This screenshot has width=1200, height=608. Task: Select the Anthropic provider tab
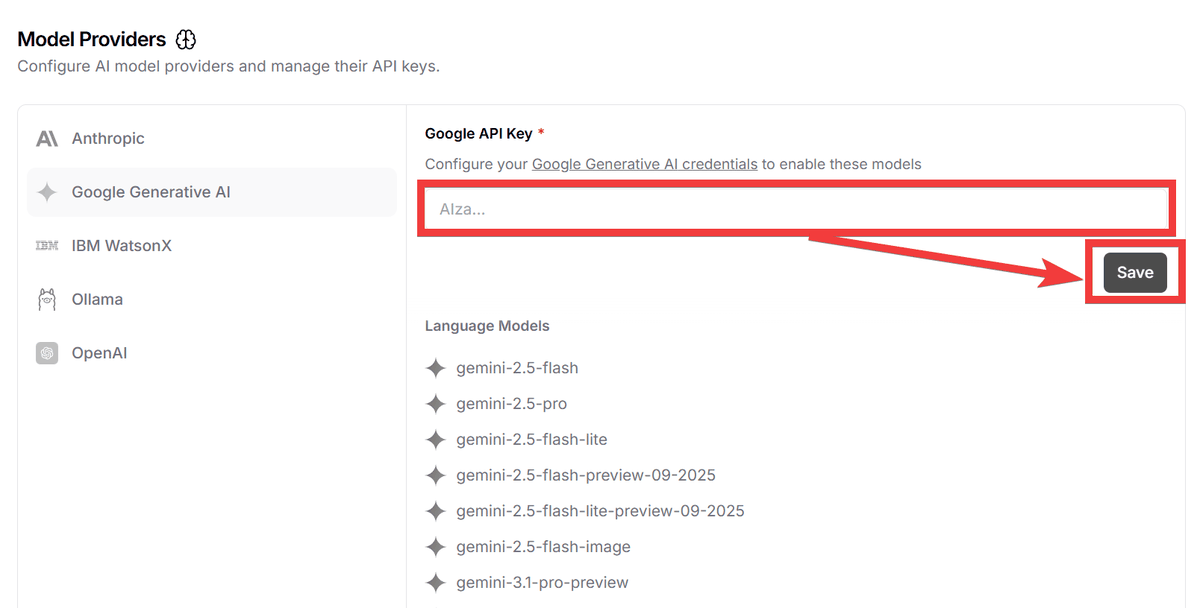click(108, 139)
